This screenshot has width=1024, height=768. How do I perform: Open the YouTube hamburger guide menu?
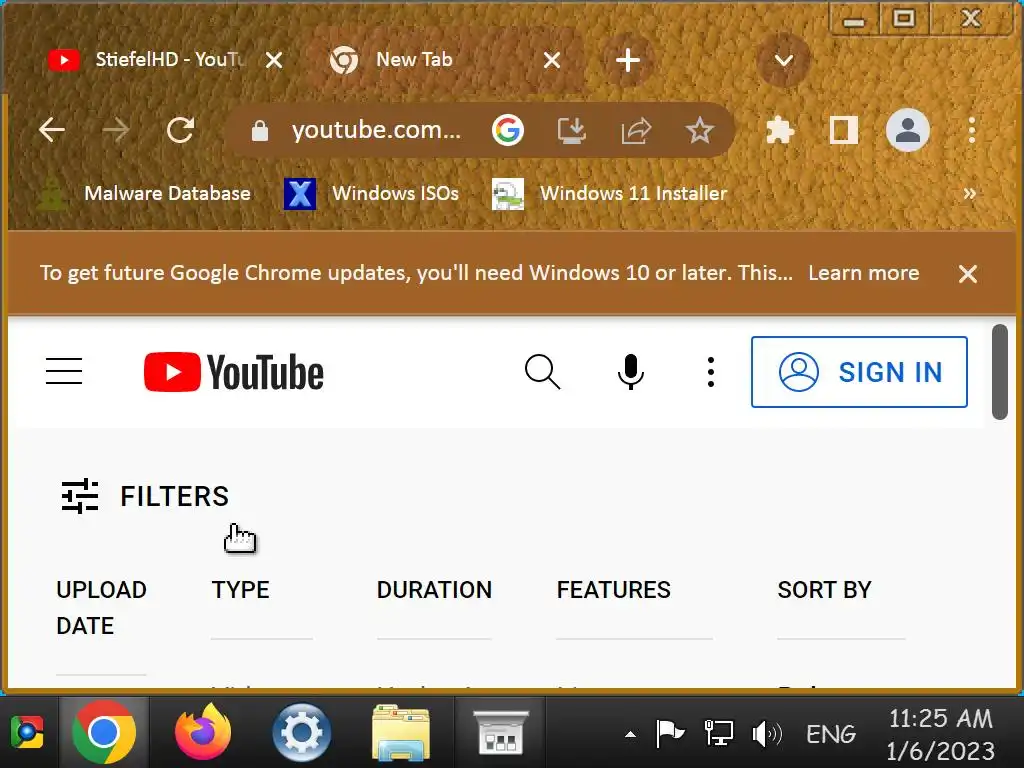point(64,371)
